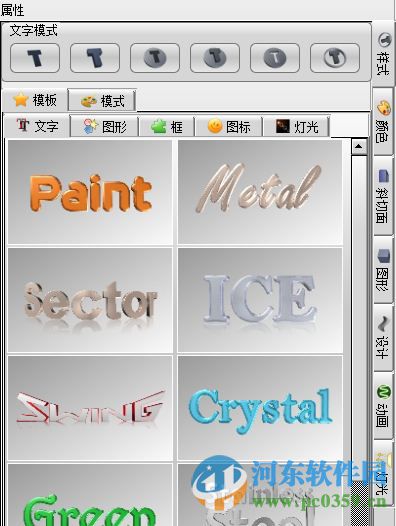Switch to the 图形 shapes tab

104,126
